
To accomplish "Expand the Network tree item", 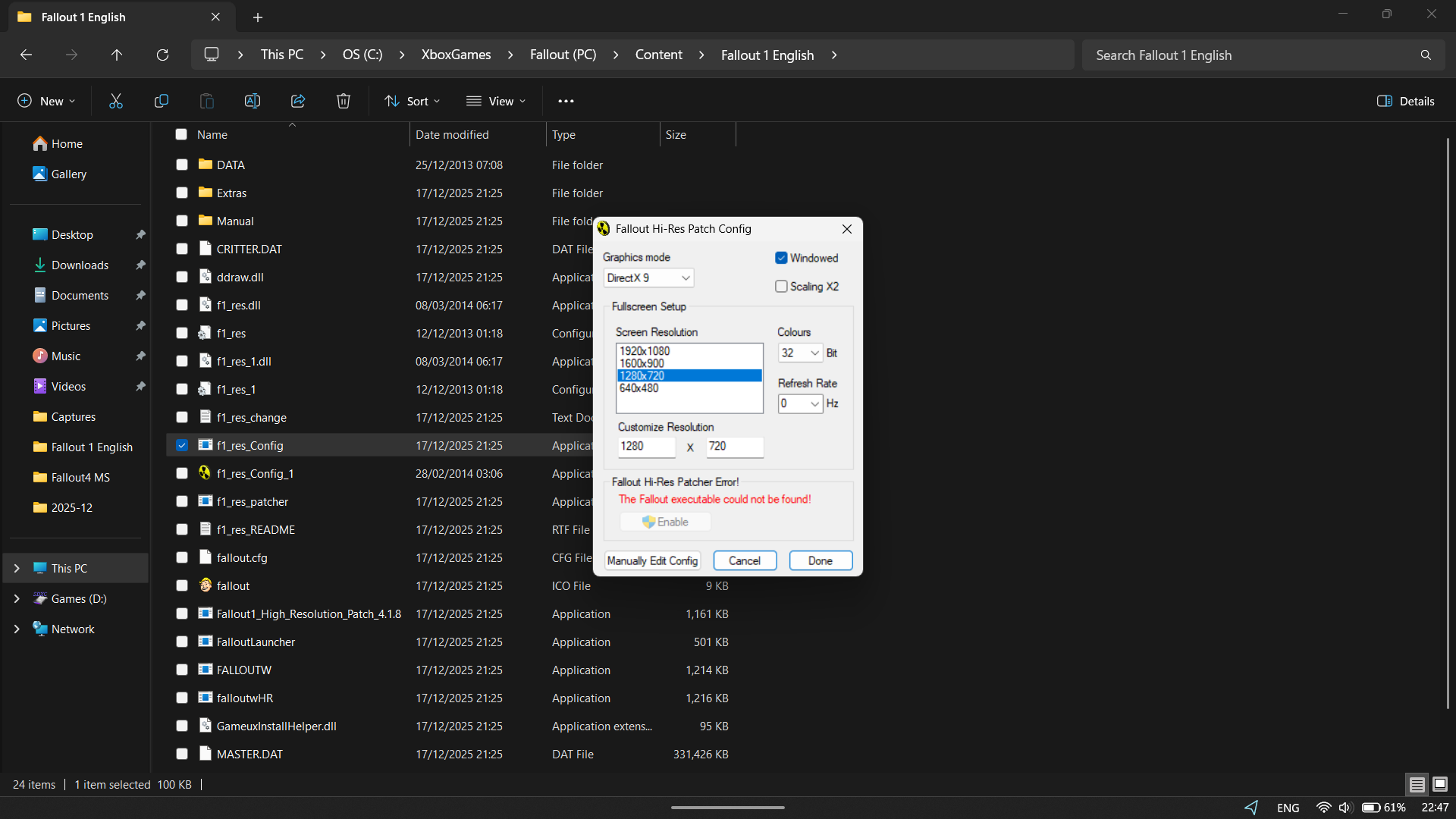I will (x=17, y=629).
